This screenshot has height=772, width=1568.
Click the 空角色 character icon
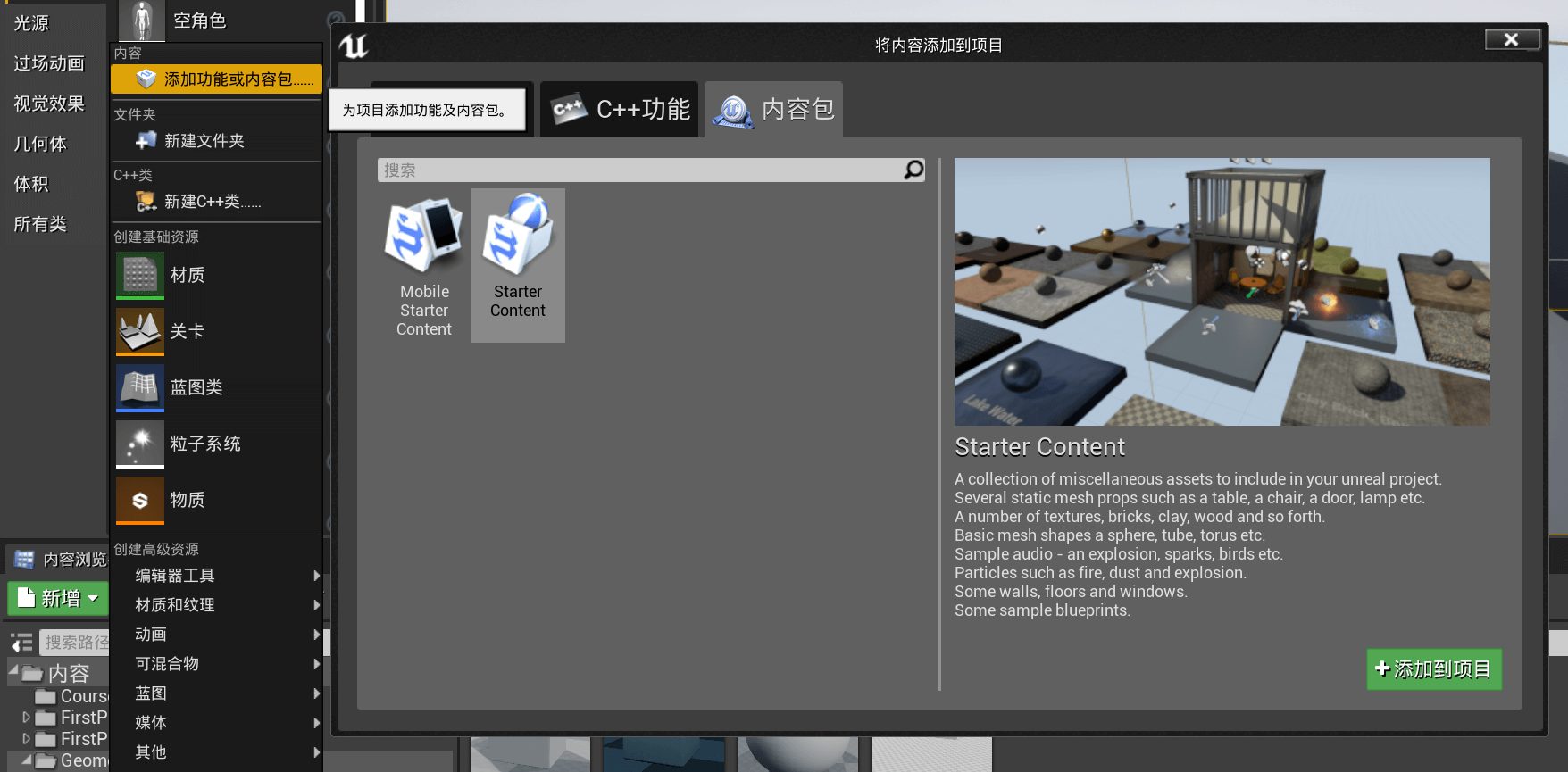tap(142, 21)
